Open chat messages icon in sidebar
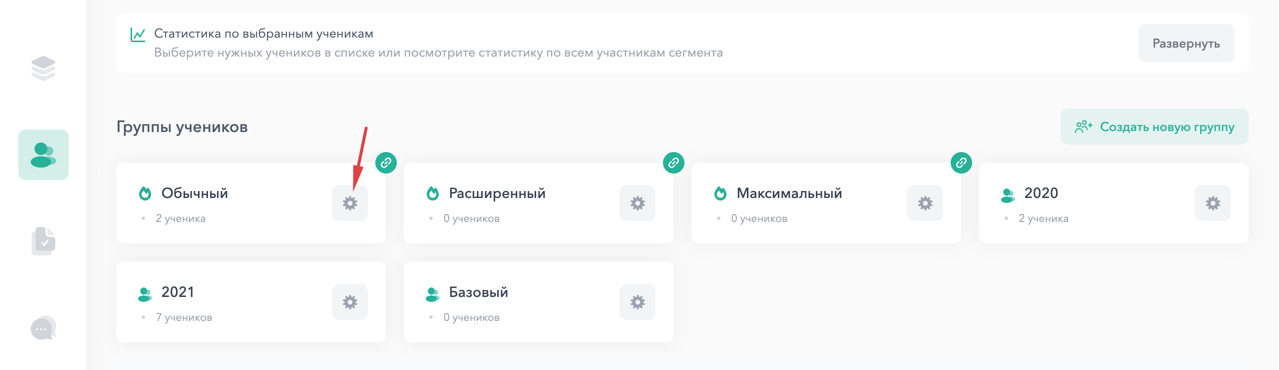 tap(43, 328)
